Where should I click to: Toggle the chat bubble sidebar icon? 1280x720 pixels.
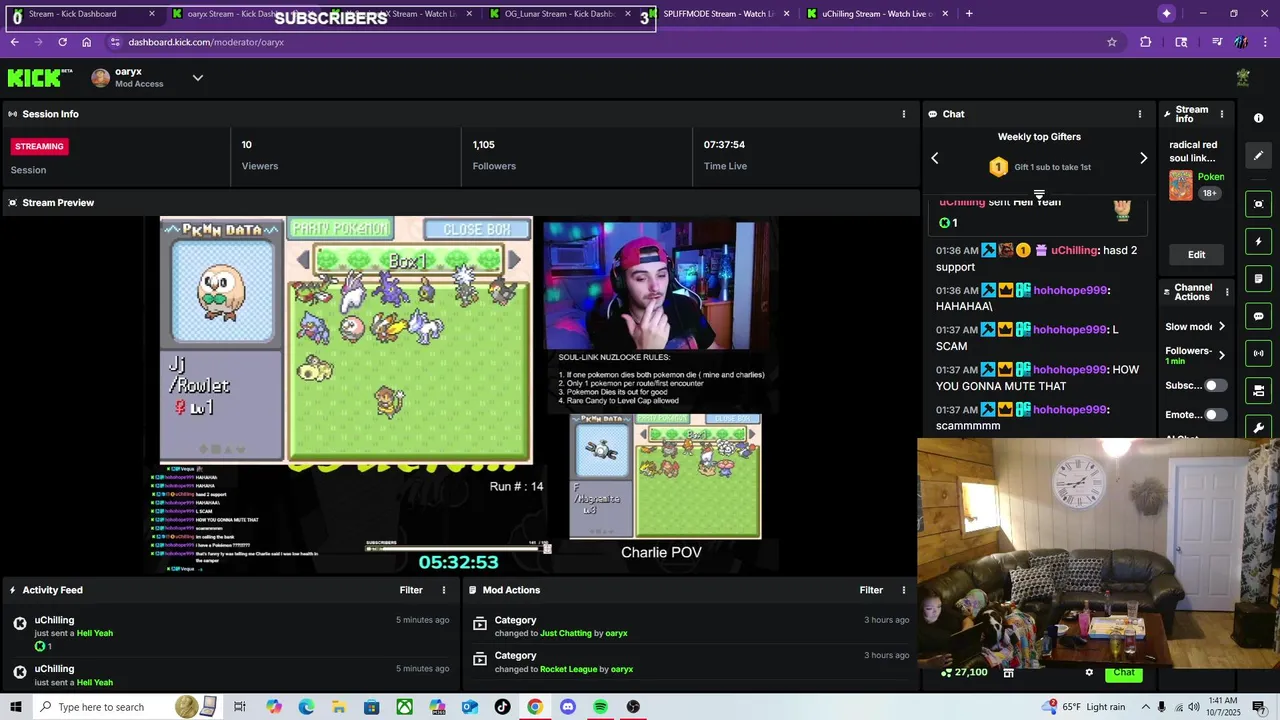[1258, 316]
